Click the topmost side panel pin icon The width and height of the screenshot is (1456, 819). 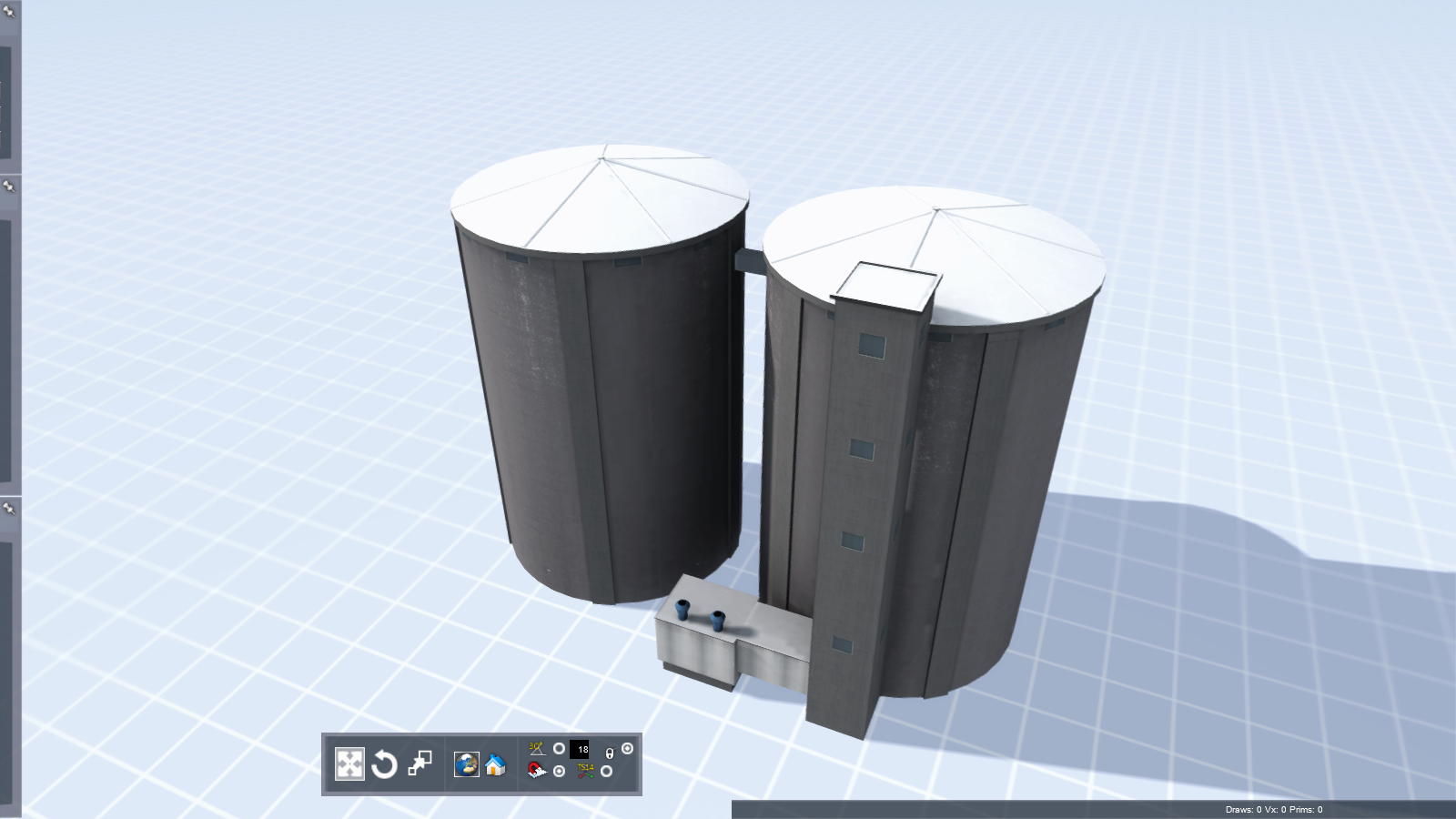pyautogui.click(x=9, y=12)
